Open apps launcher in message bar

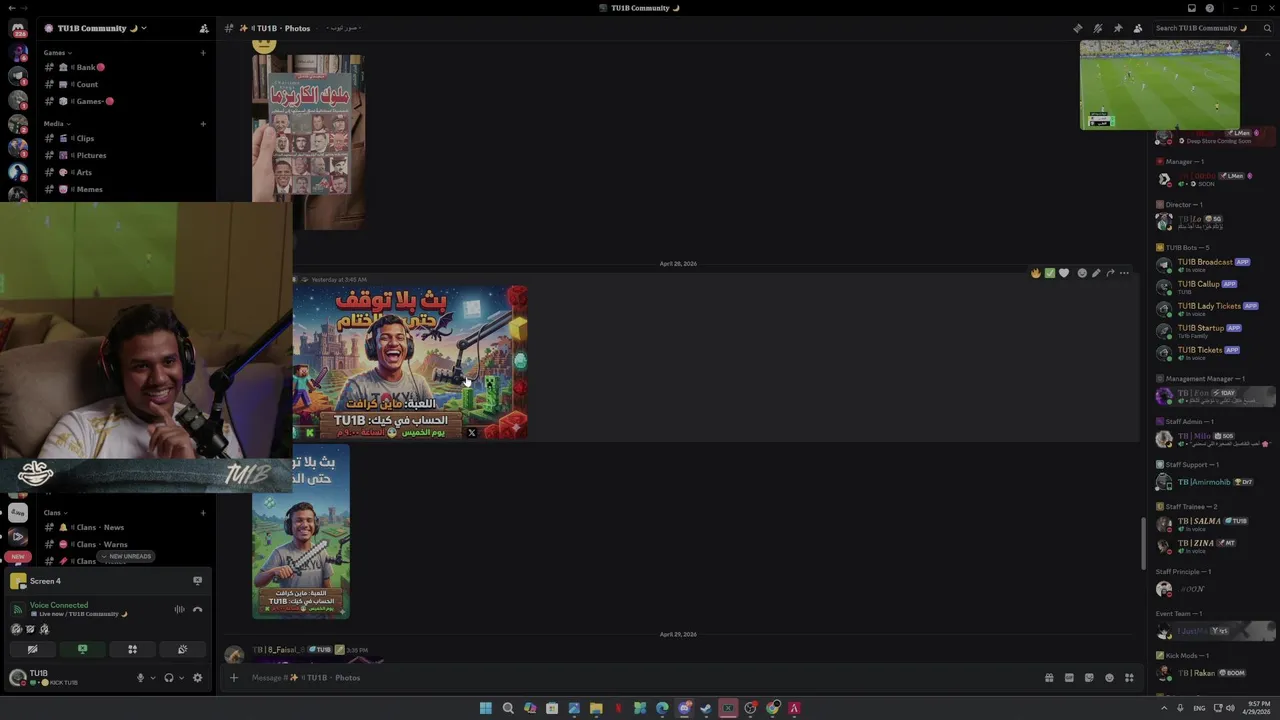pos(1129,678)
